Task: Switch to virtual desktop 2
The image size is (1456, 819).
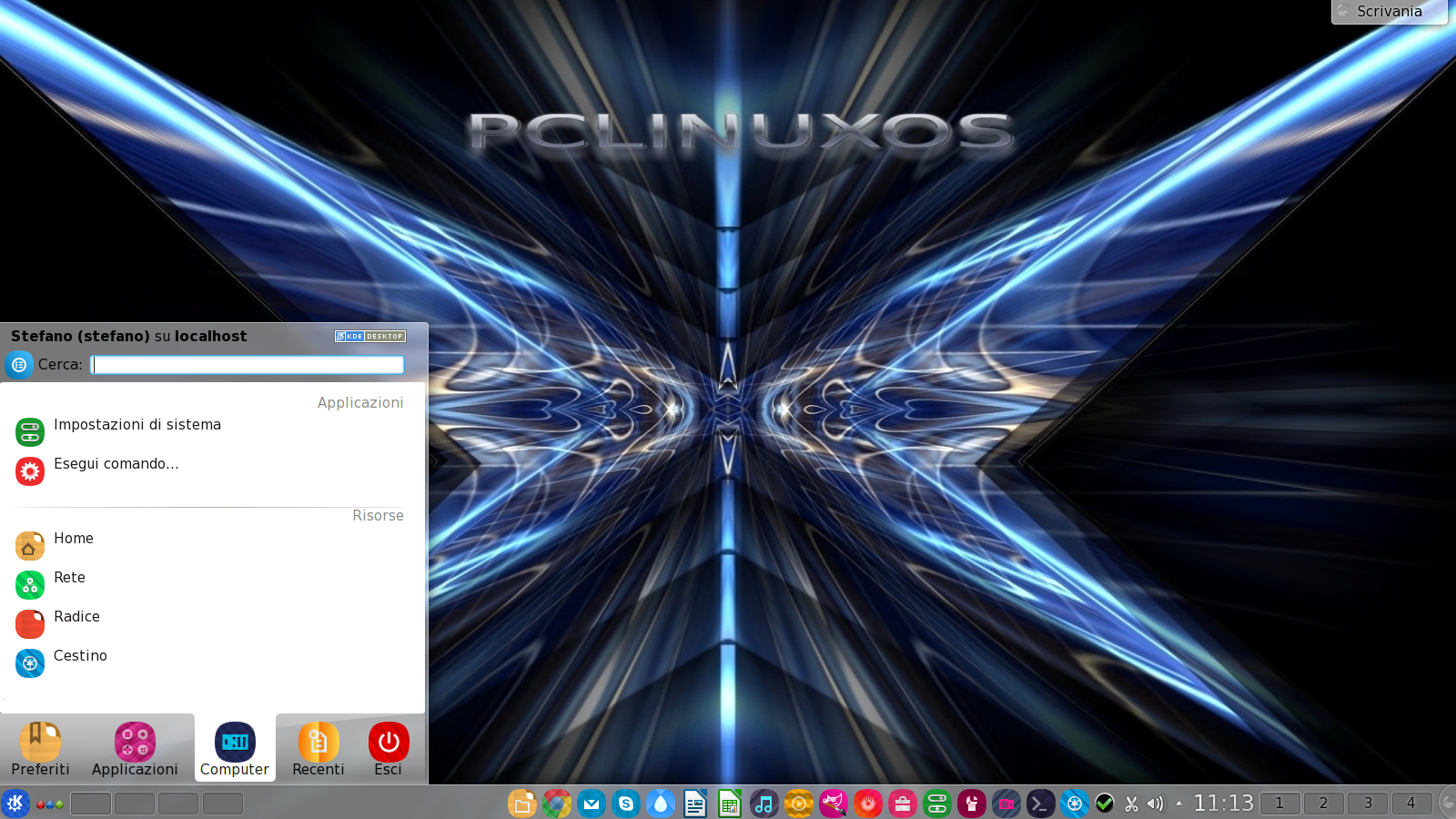Action: (x=1323, y=803)
